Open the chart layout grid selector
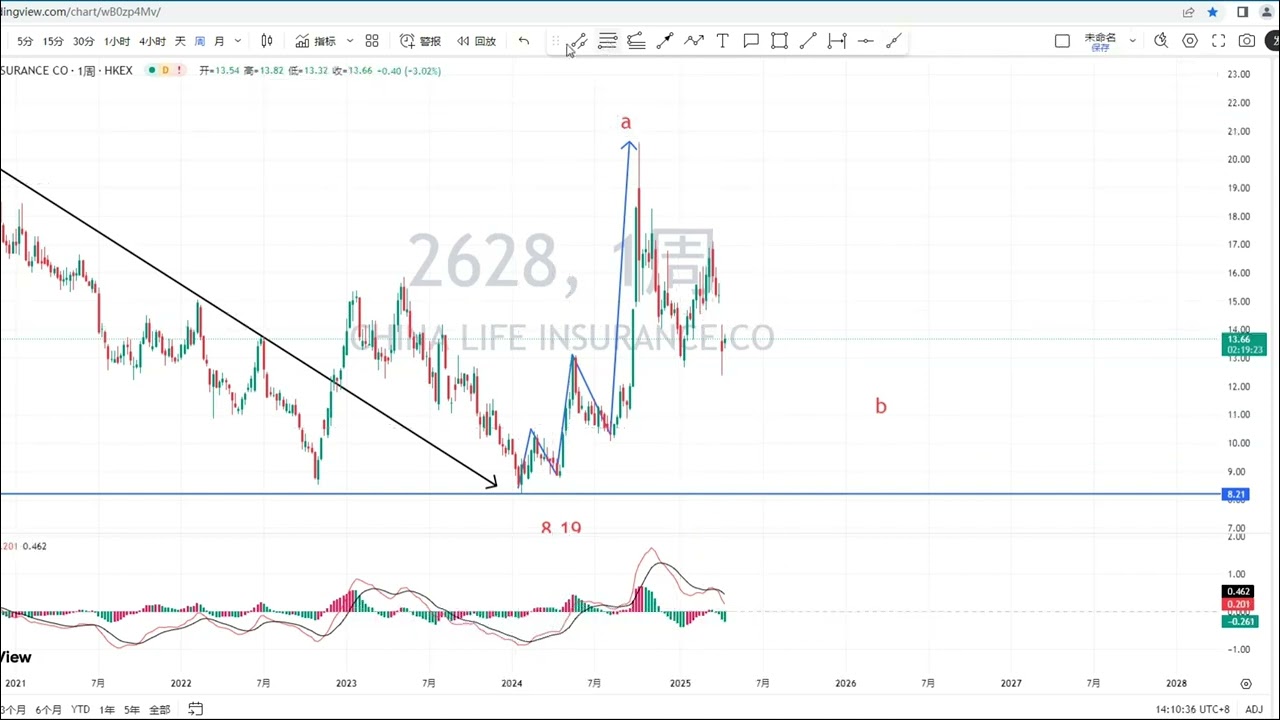1280x720 pixels. [x=372, y=41]
